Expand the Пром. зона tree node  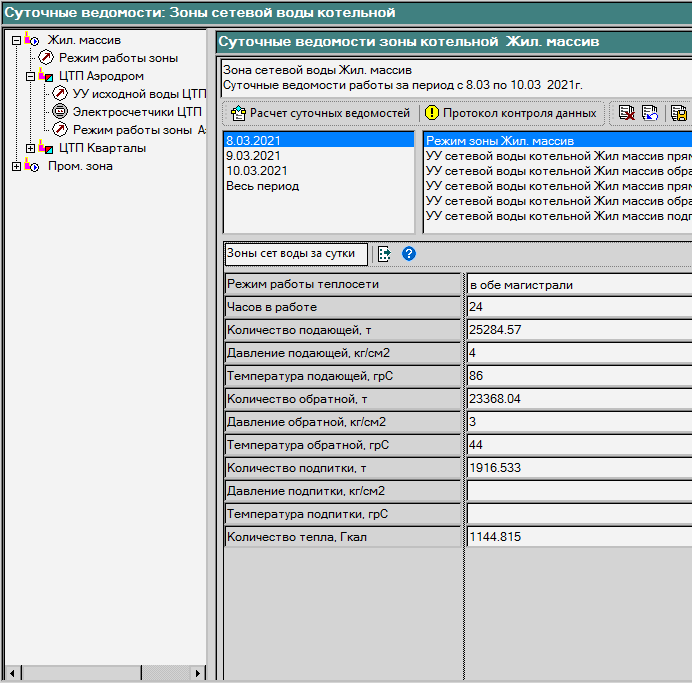[x=16, y=166]
